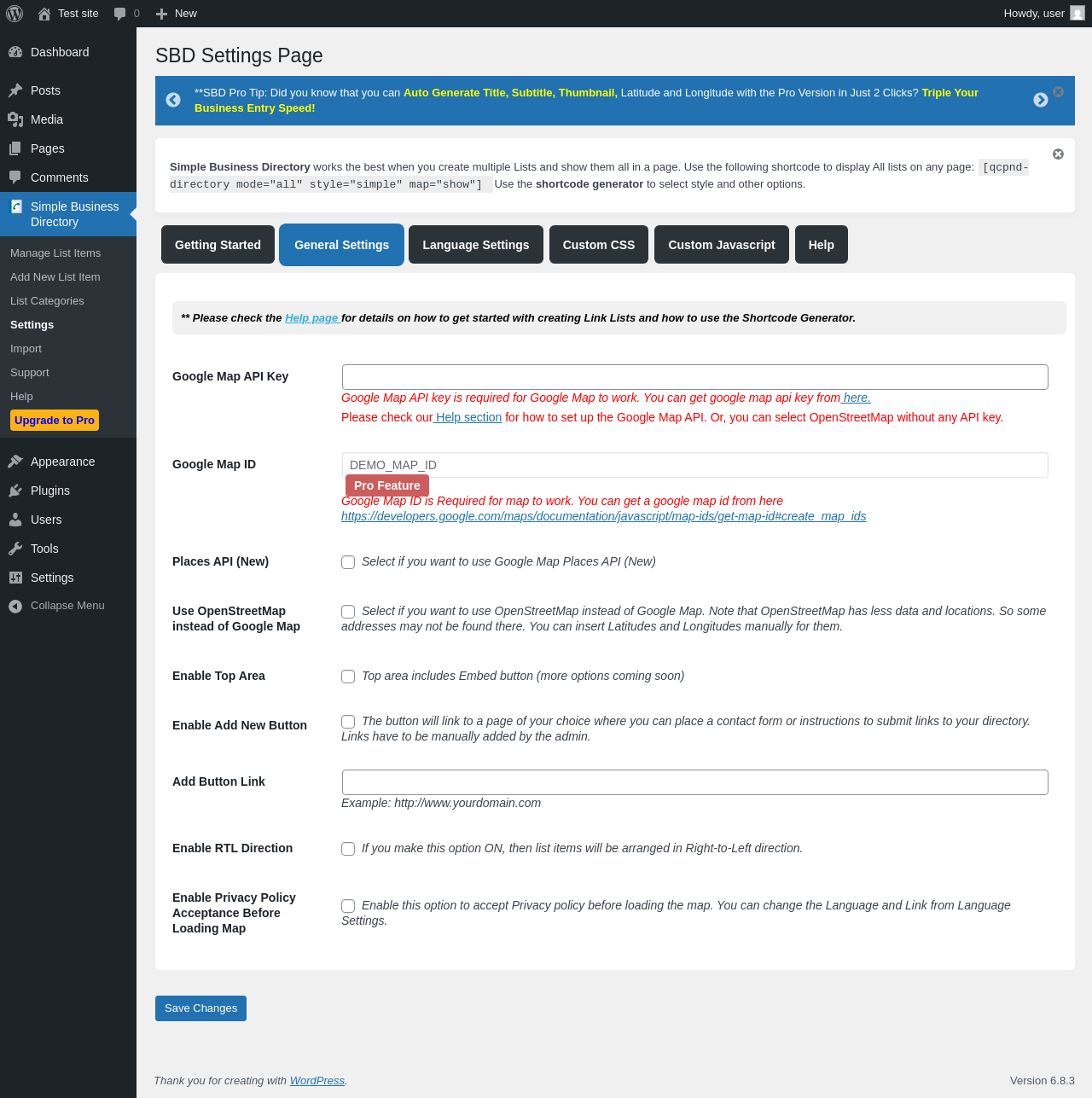Click the plus icon next to New
This screenshot has width=1092, height=1098.
tap(162, 14)
